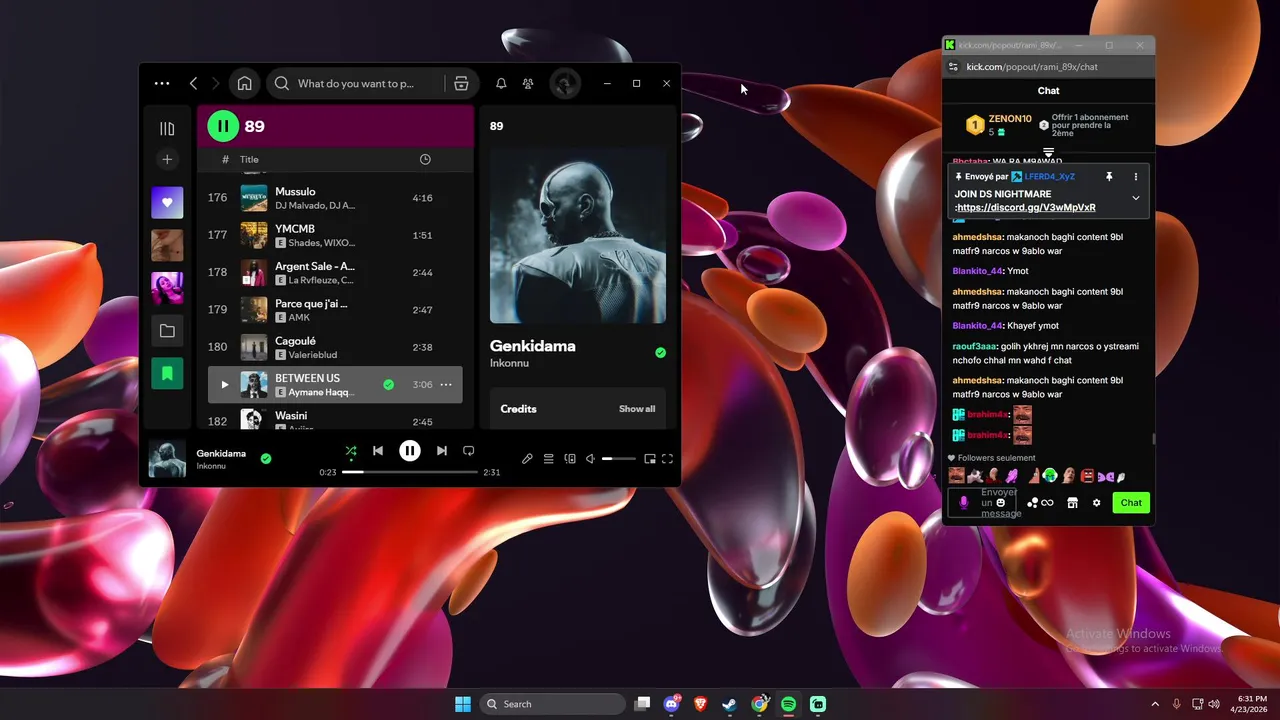Focus the Spotify search field
Screen dimensions: 1280x720
355,84
